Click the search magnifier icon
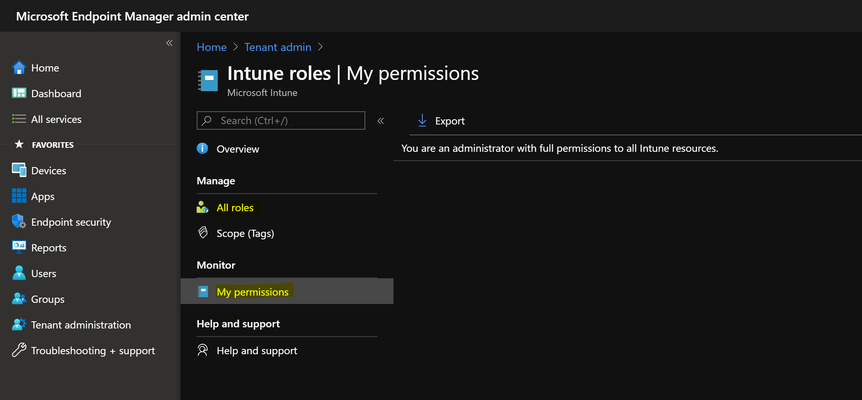The width and height of the screenshot is (862, 400). [x=207, y=120]
